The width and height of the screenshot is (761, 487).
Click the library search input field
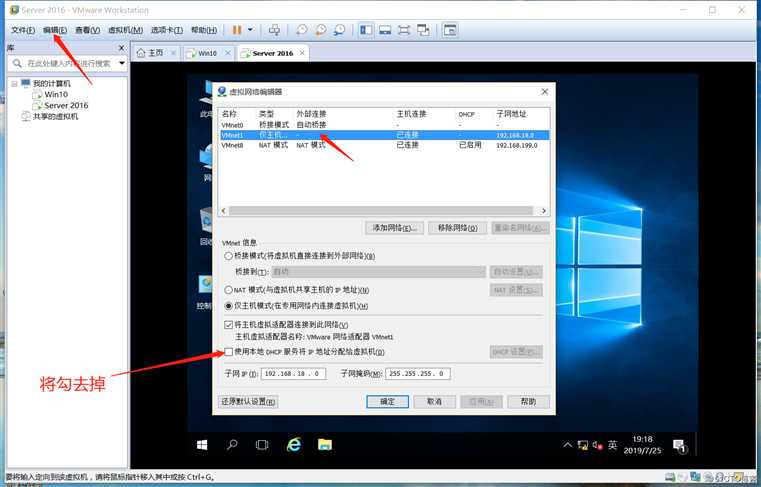[x=68, y=64]
